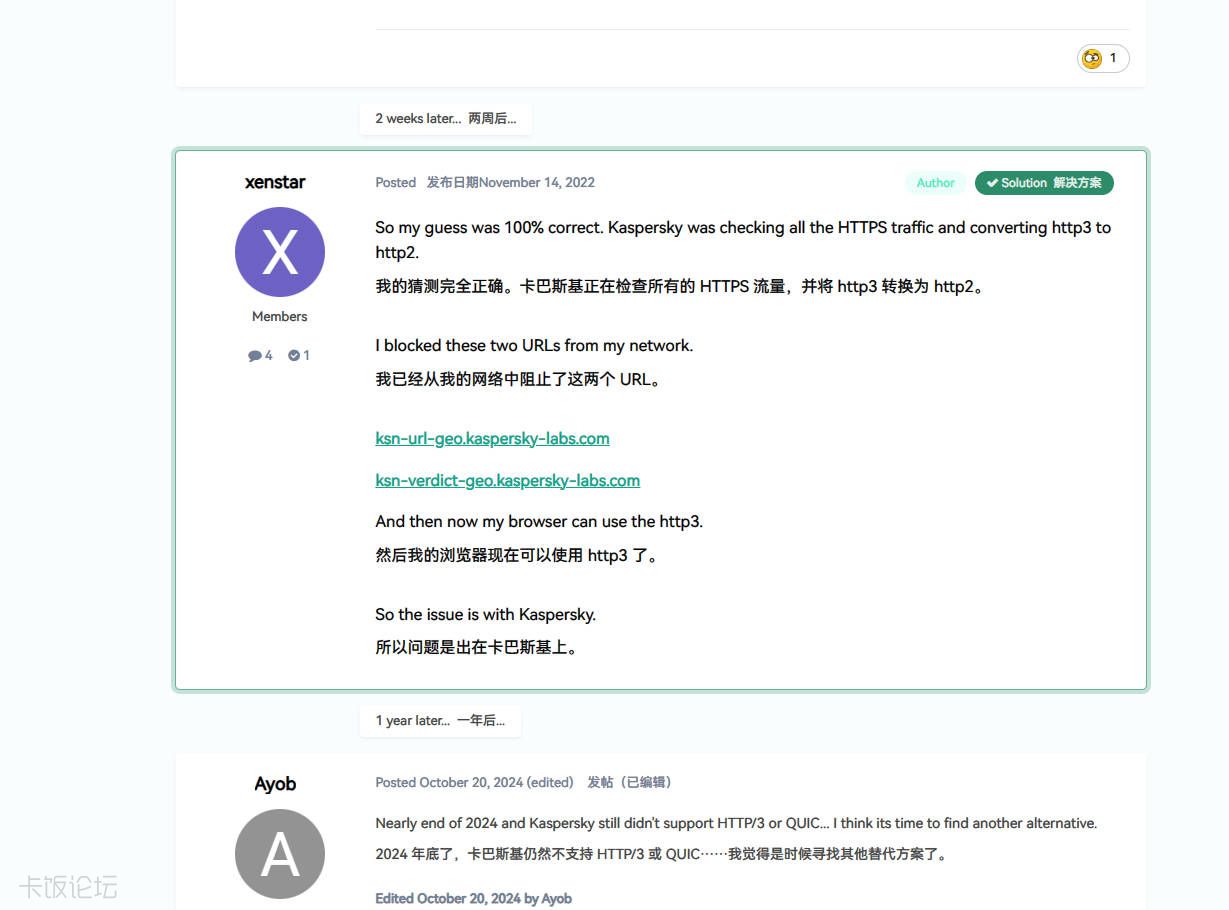Image resolution: width=1229 pixels, height=910 pixels.
Task: Visit Ayob's profile via username
Action: coord(275,784)
